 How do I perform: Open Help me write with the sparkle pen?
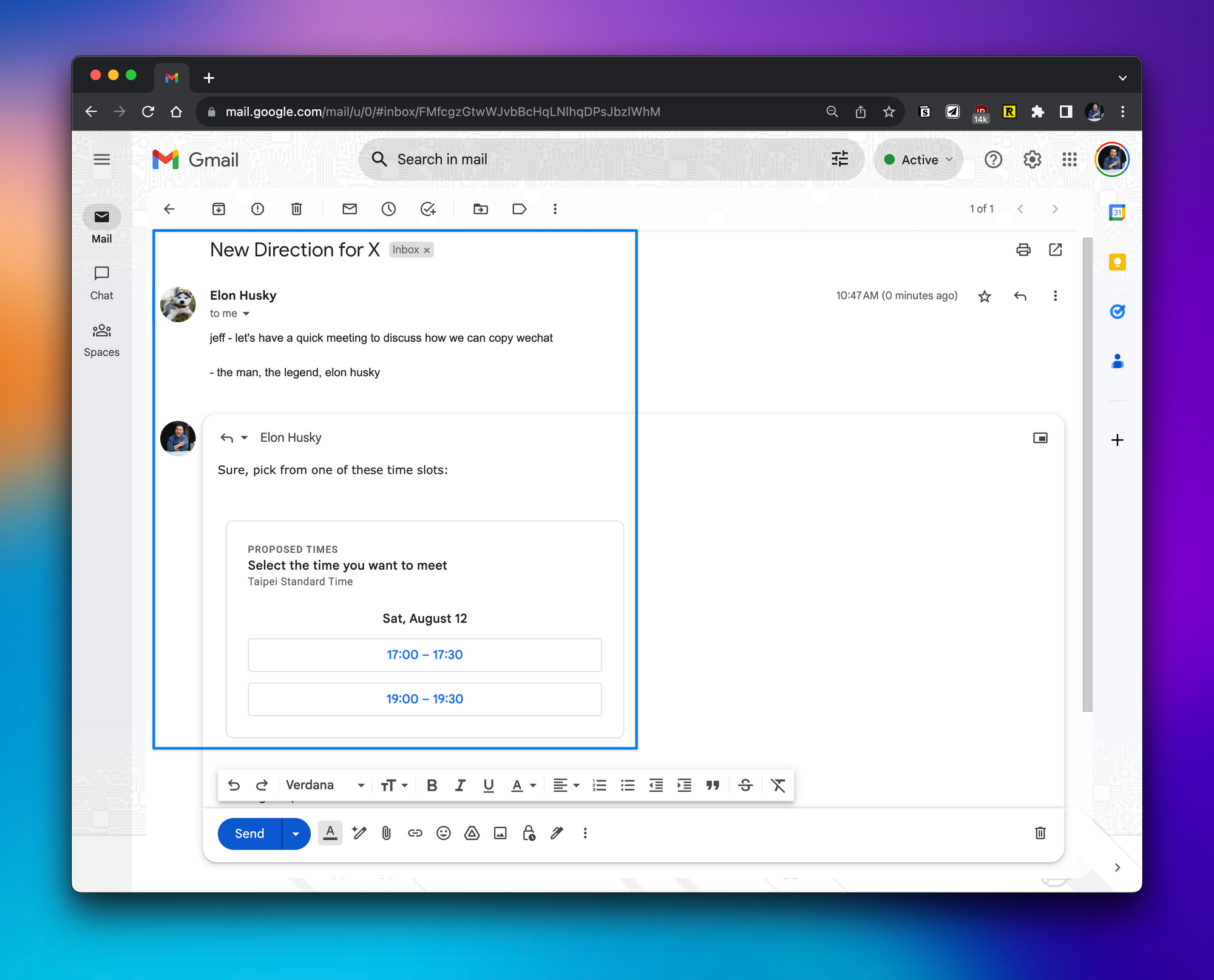click(359, 833)
